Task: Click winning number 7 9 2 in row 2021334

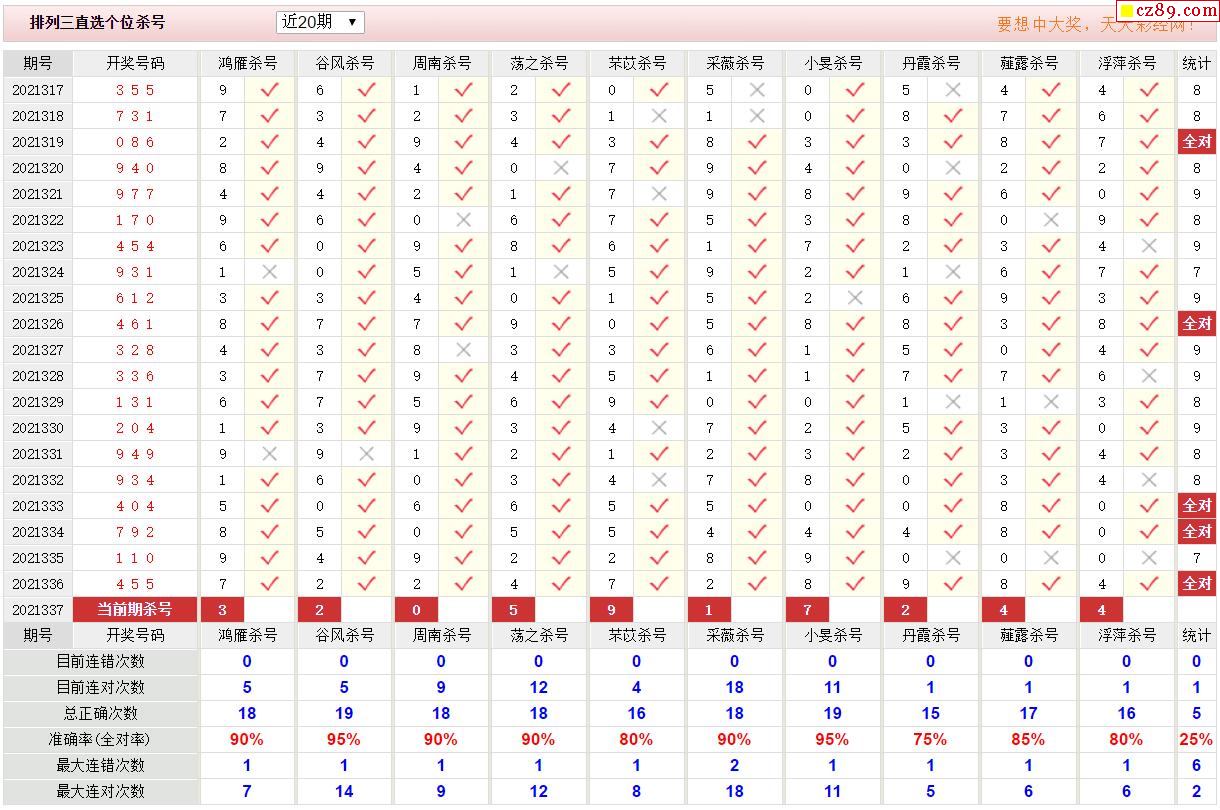Action: click(135, 532)
